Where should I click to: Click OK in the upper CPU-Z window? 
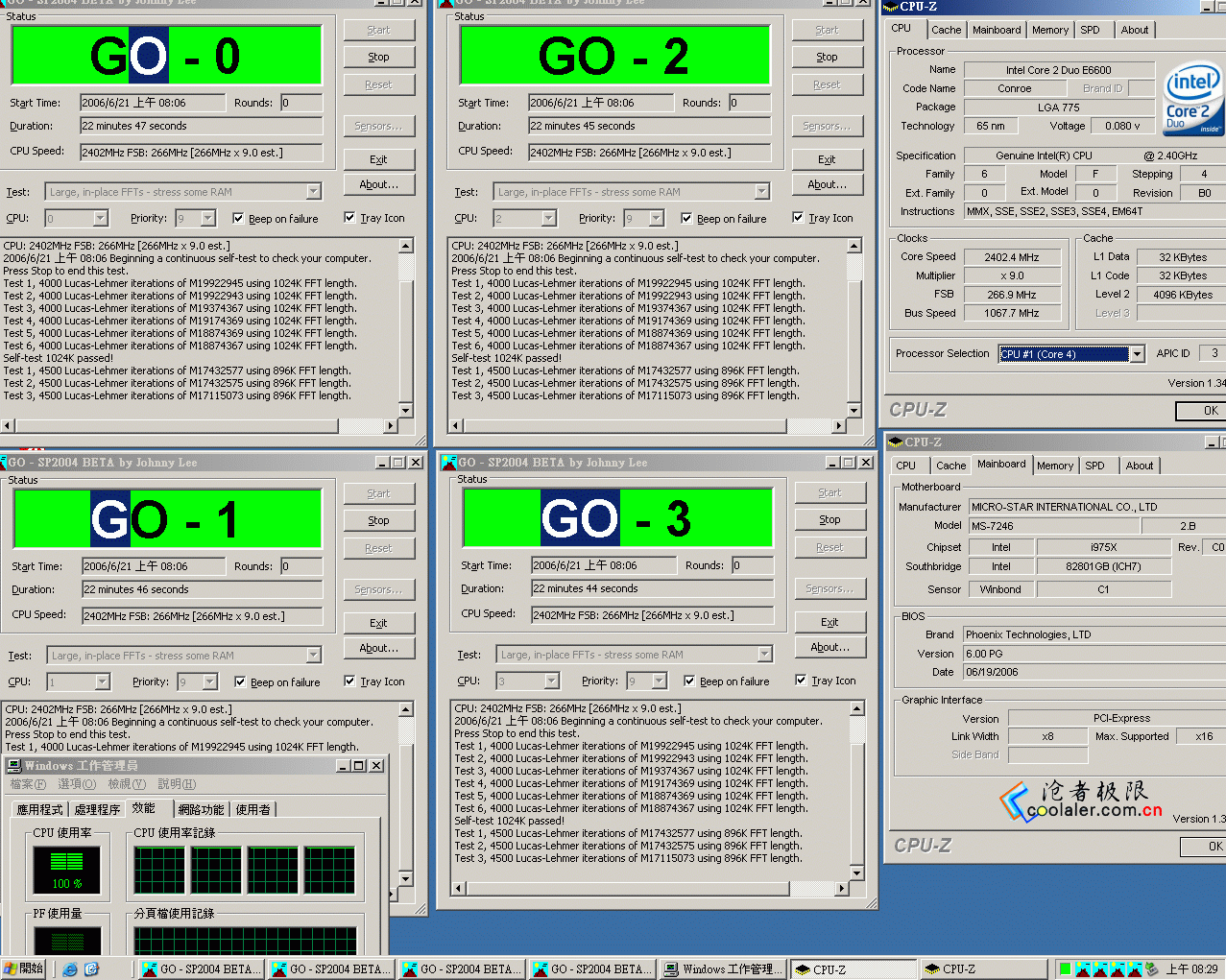pos(1202,411)
